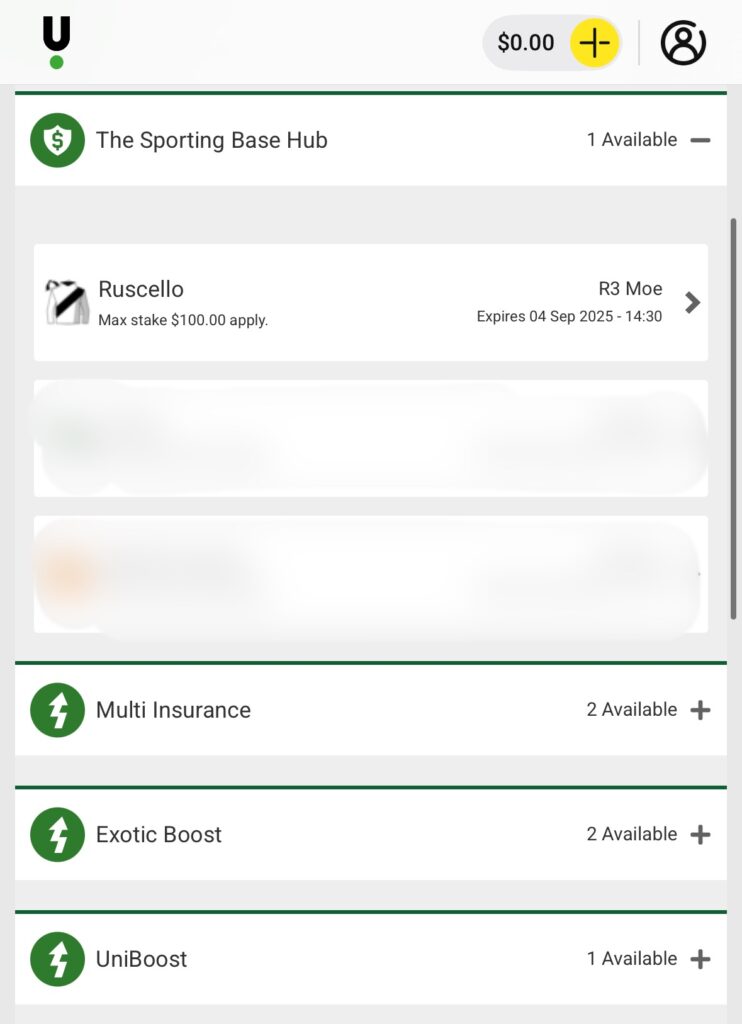Click Ruscello jockey silks icon

point(67,302)
